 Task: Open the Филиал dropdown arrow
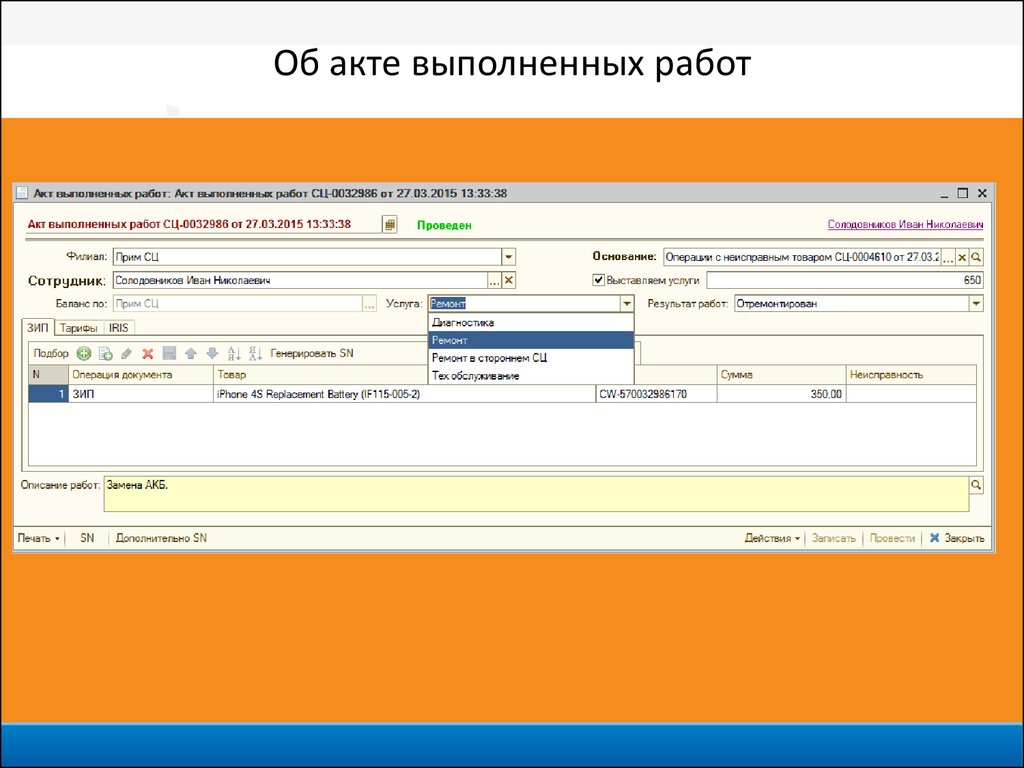(509, 257)
